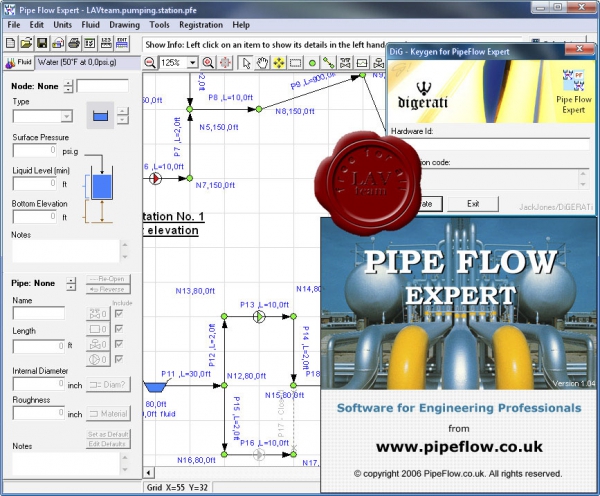This screenshot has height=496, width=600.
Task: Click the red zoom-to-fit crosshair icon
Action: [225, 63]
